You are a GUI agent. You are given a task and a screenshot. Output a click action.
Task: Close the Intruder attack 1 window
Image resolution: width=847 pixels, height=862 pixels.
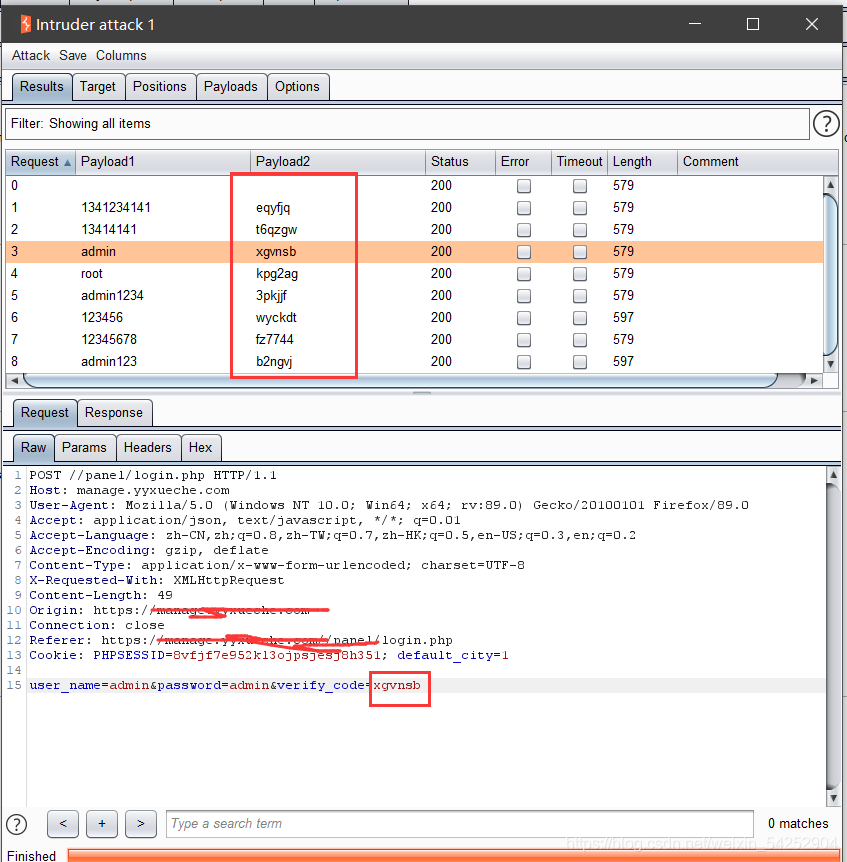(x=812, y=24)
